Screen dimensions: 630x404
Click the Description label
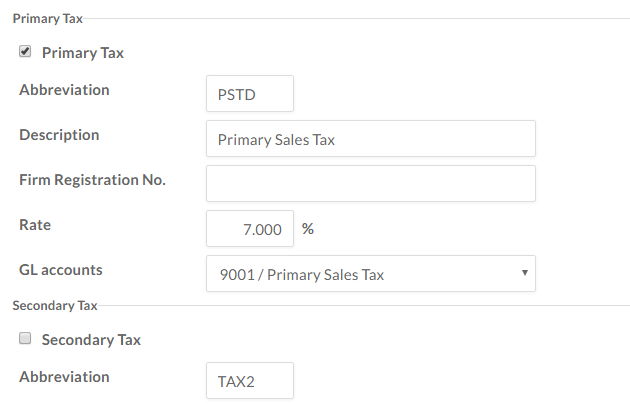pyautogui.click(x=59, y=135)
